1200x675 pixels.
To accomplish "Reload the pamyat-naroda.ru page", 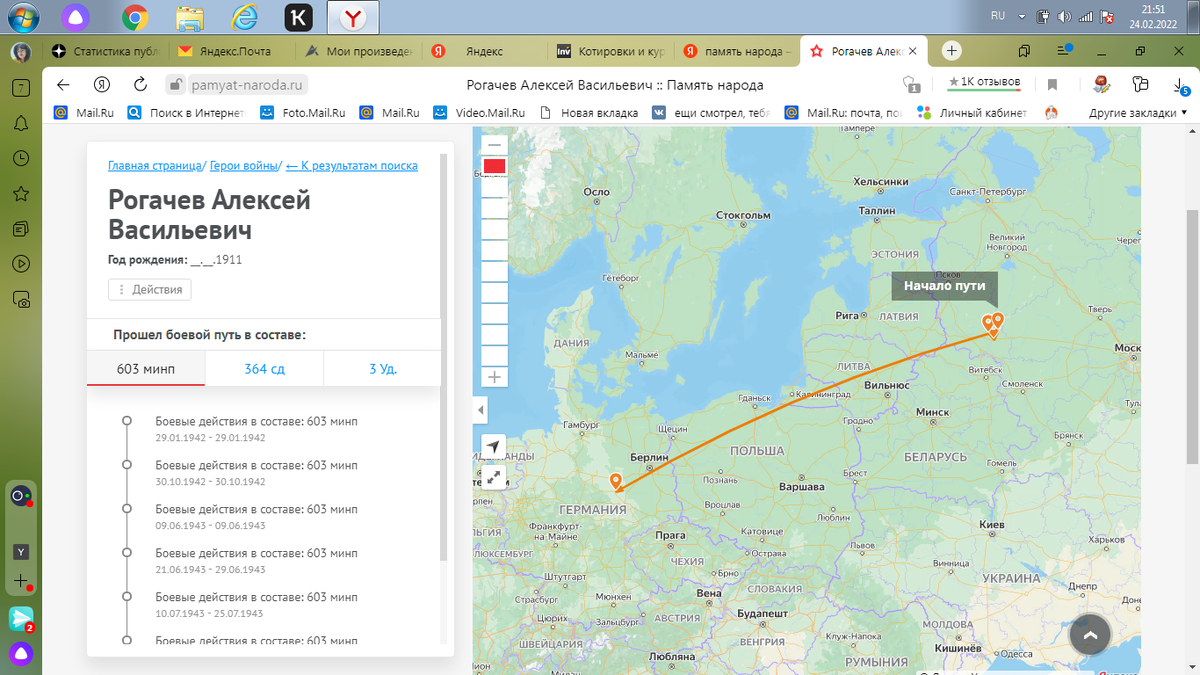I will click(x=140, y=84).
